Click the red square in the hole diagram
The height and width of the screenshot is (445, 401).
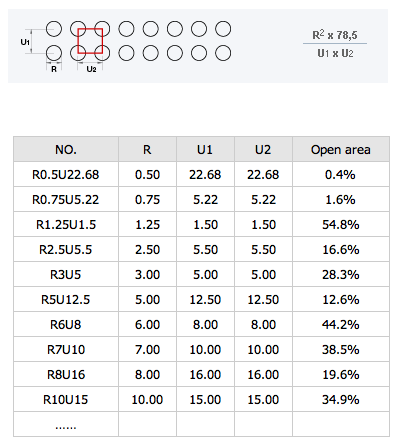(90, 41)
